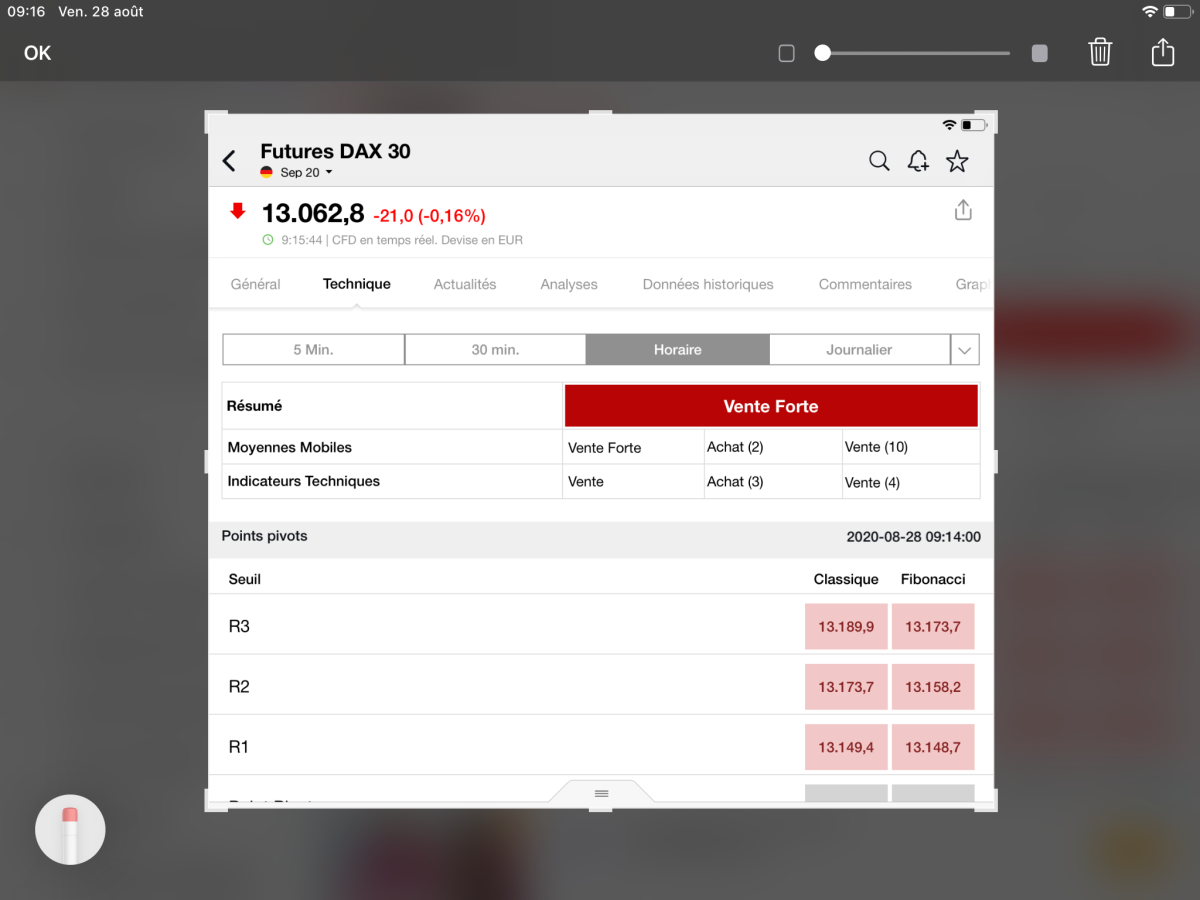Viewport: 1200px width, 900px height.
Task: Tap the price 13.062,8
Action: coord(313,214)
